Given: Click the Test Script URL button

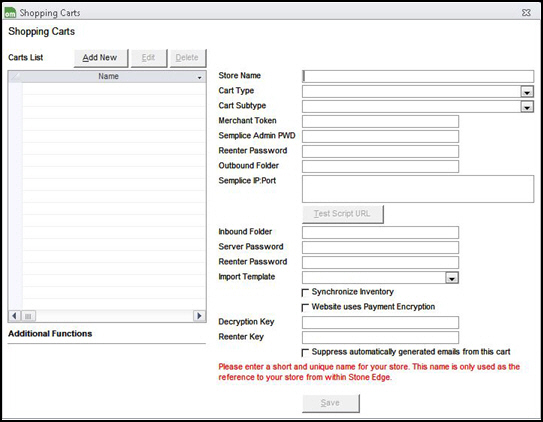Looking at the screenshot, I should tap(343, 214).
